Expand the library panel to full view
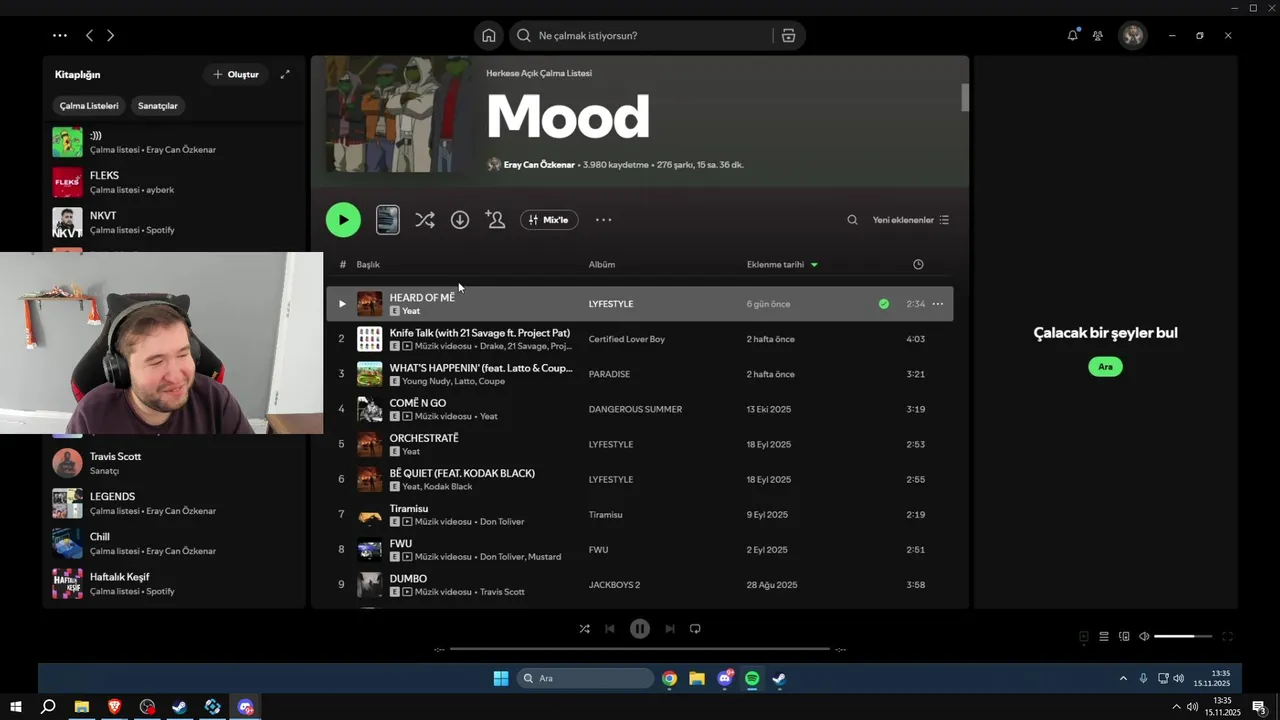1280x720 pixels. coord(285,74)
